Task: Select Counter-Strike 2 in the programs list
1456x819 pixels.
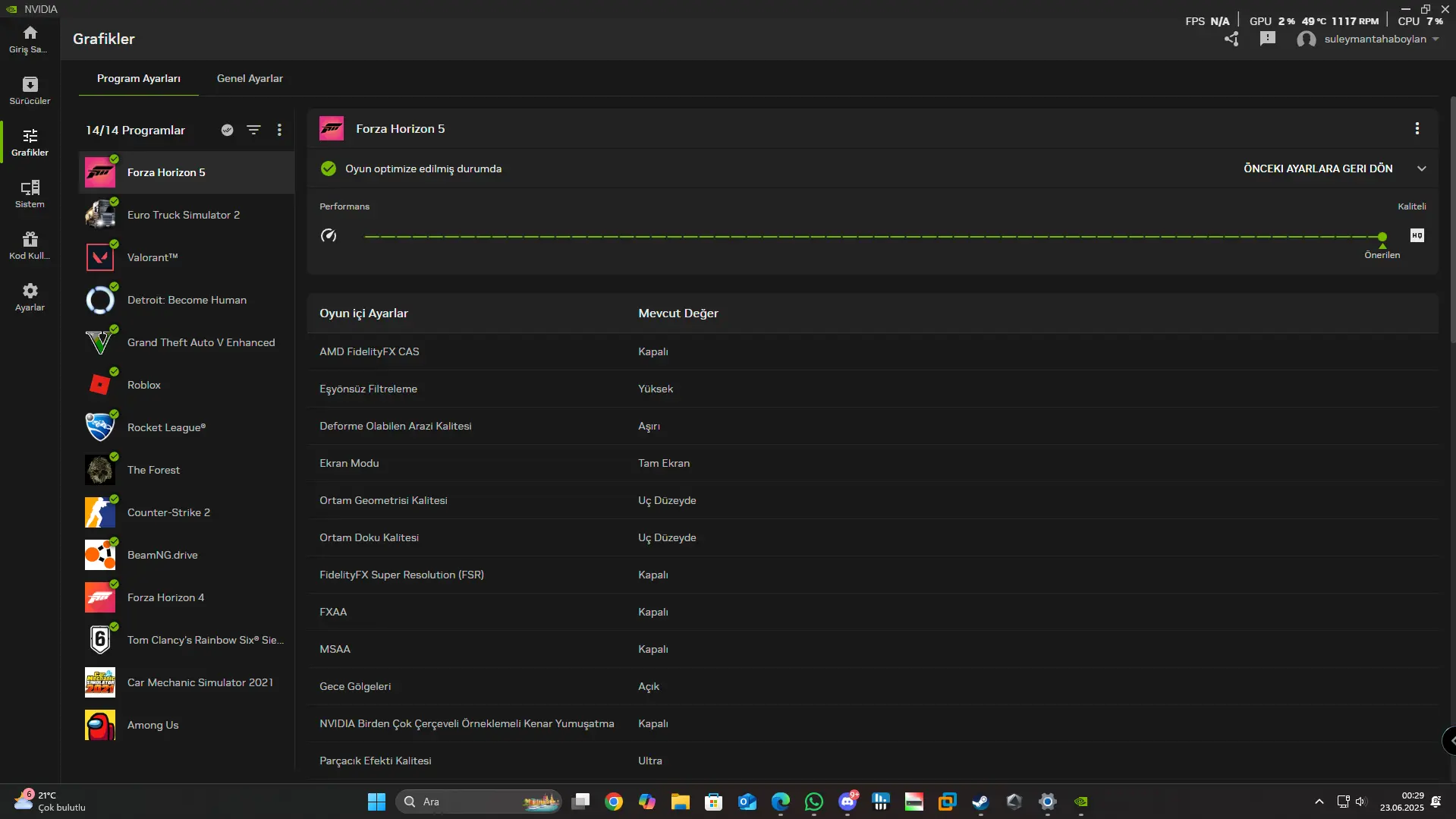Action: pyautogui.click(x=187, y=512)
